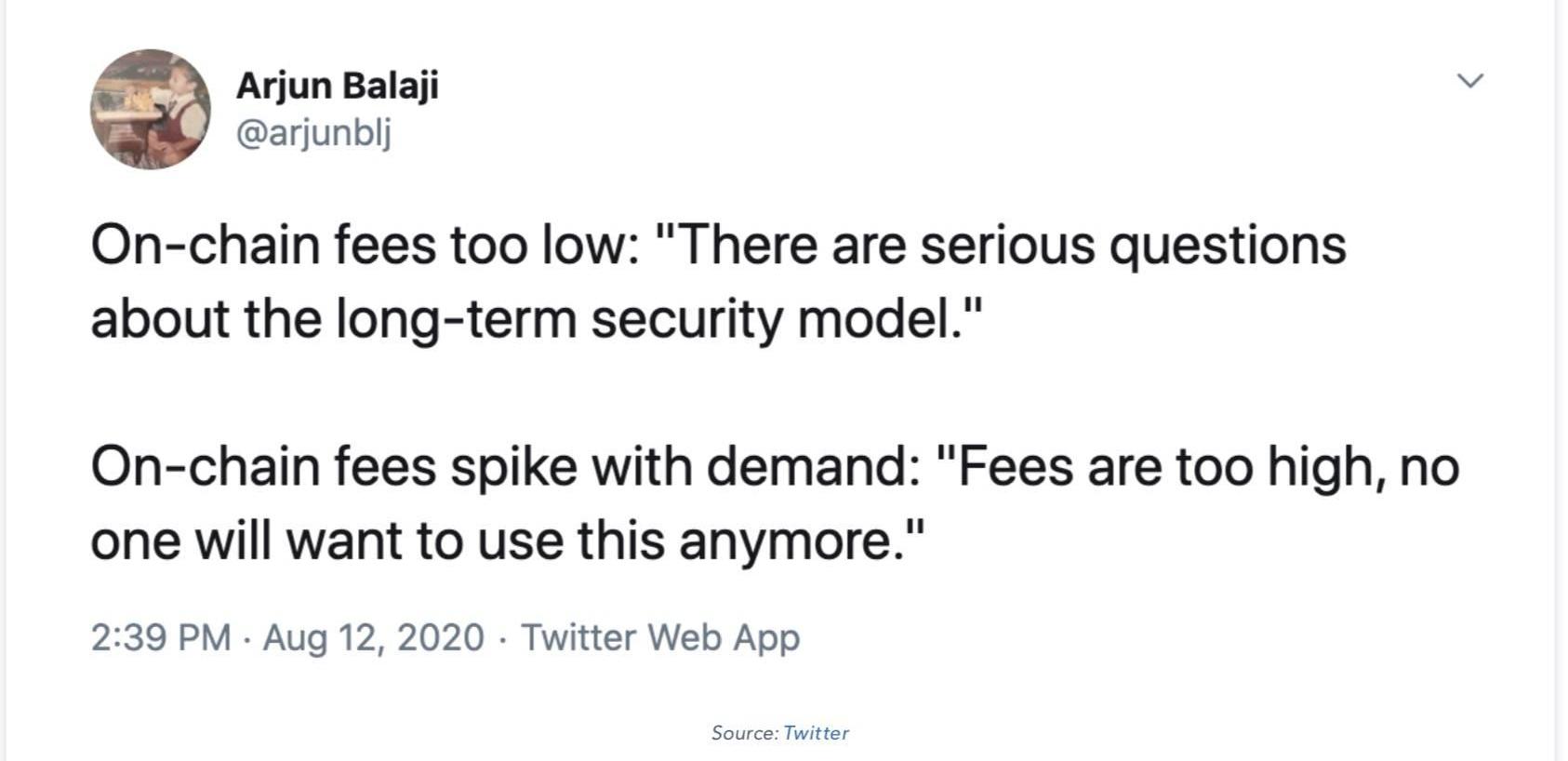Click the @arjunblj handle

coord(314,133)
